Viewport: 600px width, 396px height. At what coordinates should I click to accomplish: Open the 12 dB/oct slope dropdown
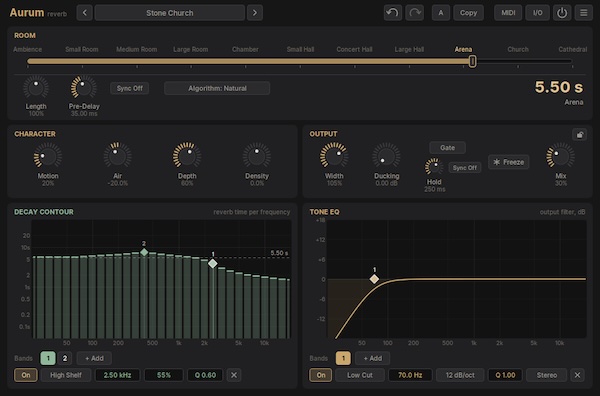tap(460, 375)
